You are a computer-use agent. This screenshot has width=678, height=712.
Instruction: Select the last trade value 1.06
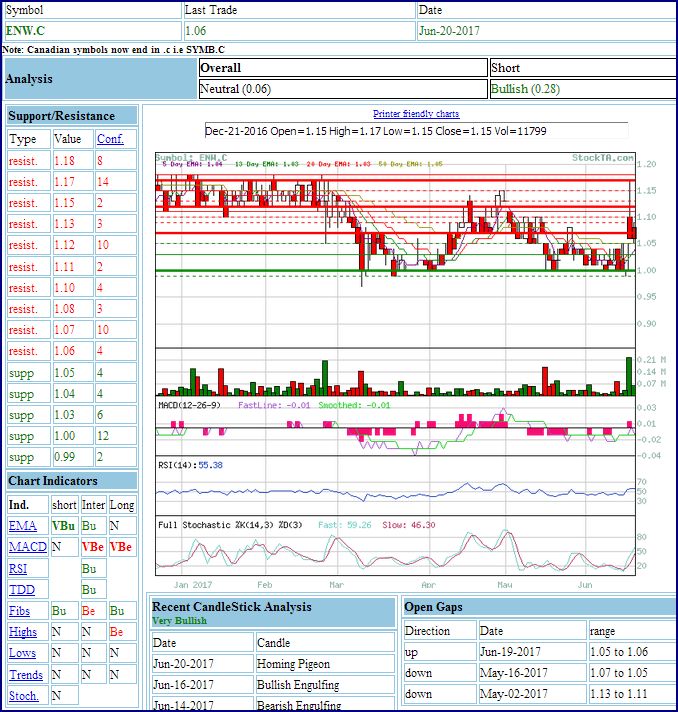click(196, 31)
